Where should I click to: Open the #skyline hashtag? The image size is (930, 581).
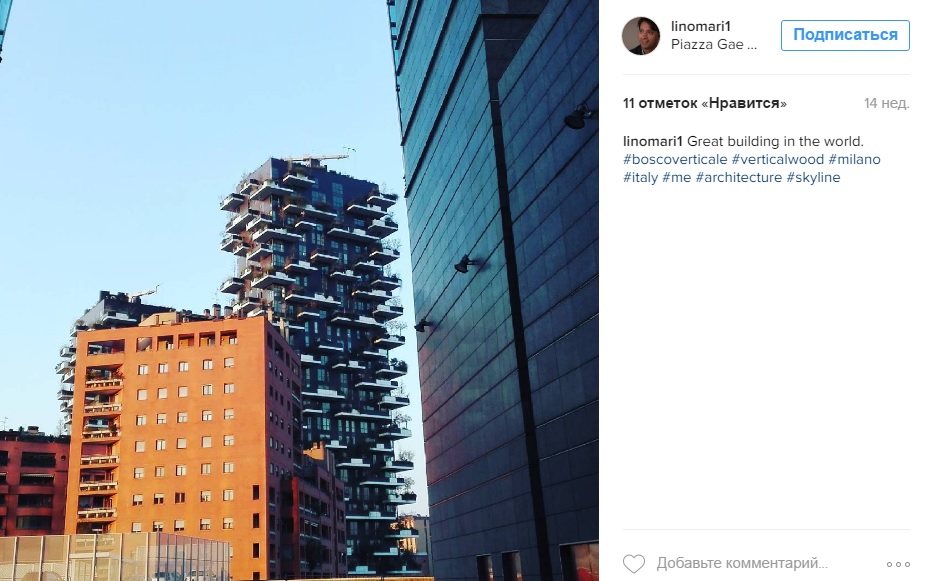[813, 177]
